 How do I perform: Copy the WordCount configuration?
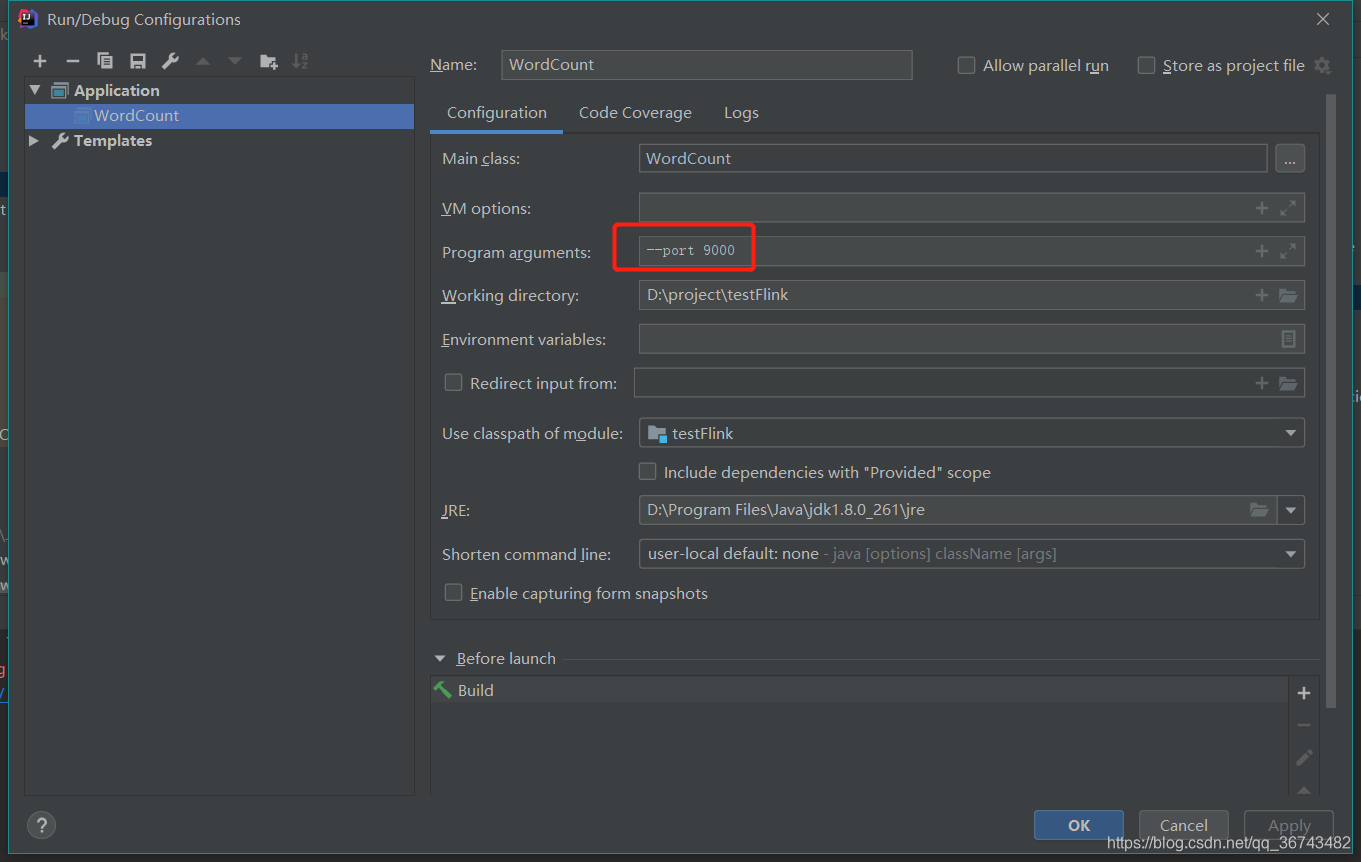(105, 61)
